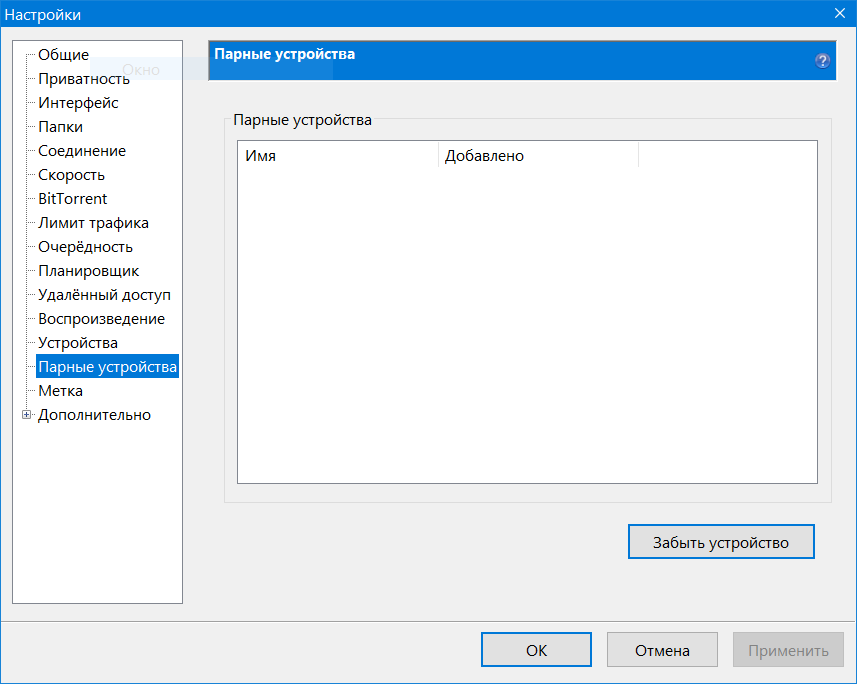Image resolution: width=857 pixels, height=684 pixels.
Task: Expand the Дополнительно tree node
Action: pyautogui.click(x=27, y=415)
